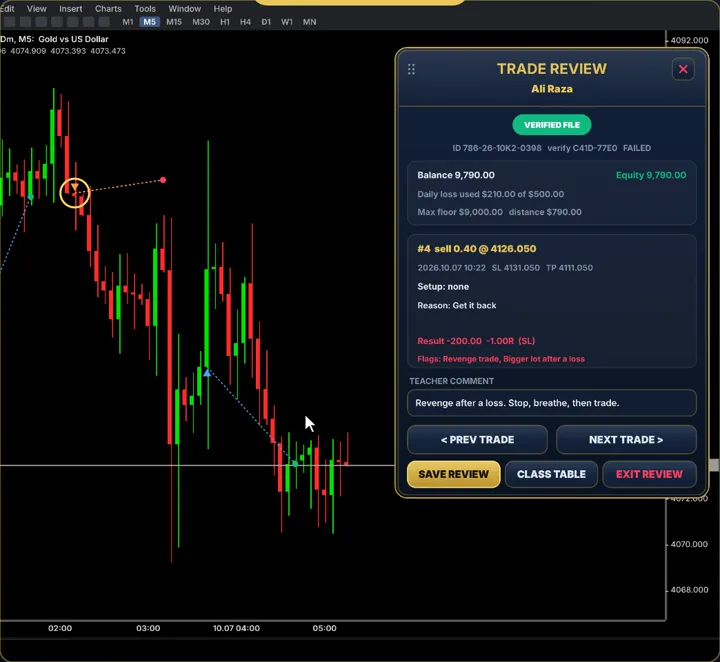Image resolution: width=720 pixels, height=662 pixels.
Task: Select the ID 786-26-10K2-0398 text
Action: click(496, 148)
